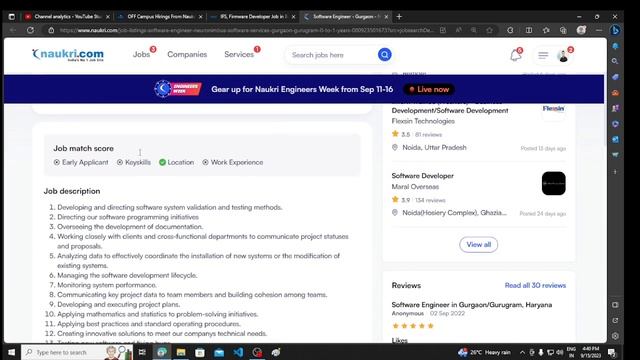Open File Explorer from taskbar

[x=181, y=352]
